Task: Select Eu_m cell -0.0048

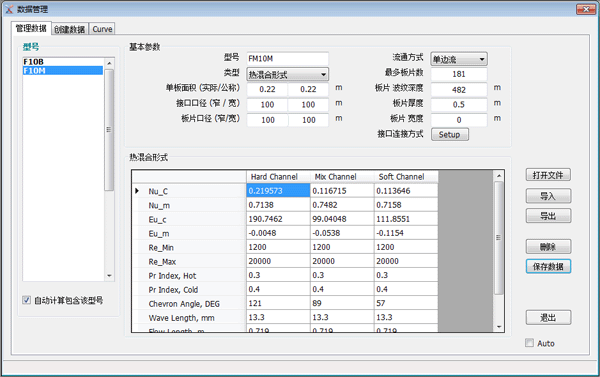Action: coord(278,233)
